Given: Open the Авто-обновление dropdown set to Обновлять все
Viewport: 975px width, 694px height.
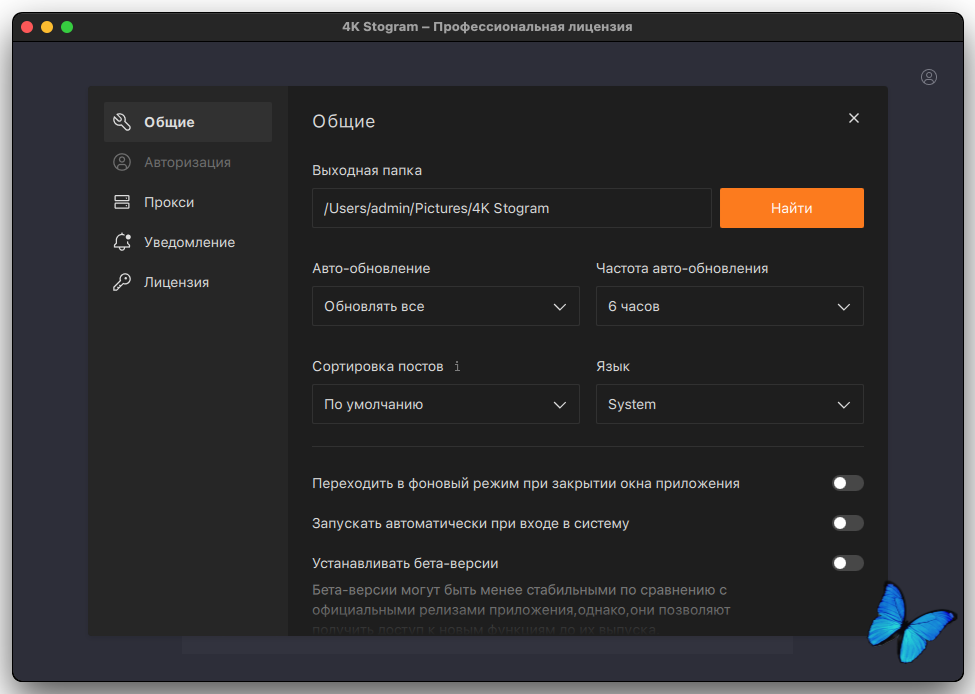Looking at the screenshot, I should tap(446, 306).
